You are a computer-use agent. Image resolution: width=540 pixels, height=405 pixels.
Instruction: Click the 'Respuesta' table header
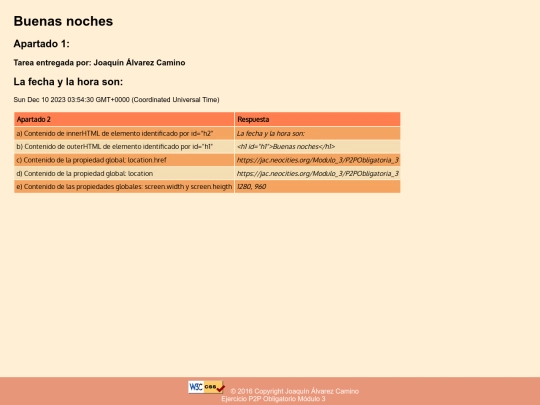[317, 119]
